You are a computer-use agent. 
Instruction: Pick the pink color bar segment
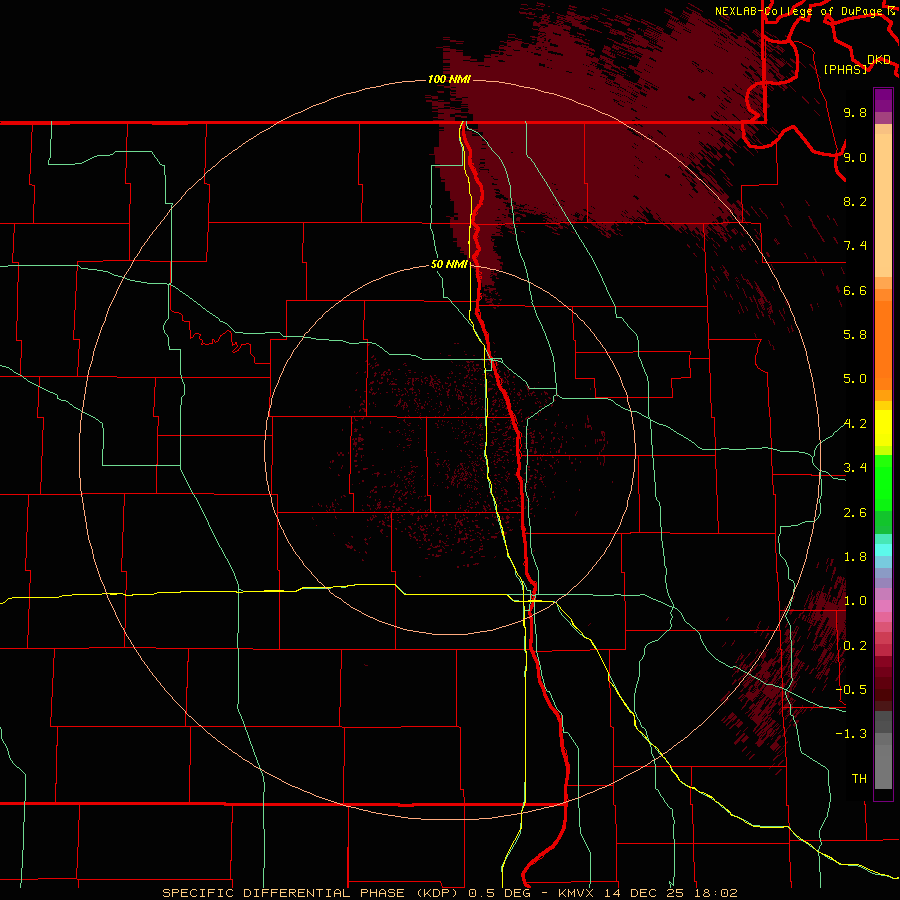pyautogui.click(x=883, y=606)
